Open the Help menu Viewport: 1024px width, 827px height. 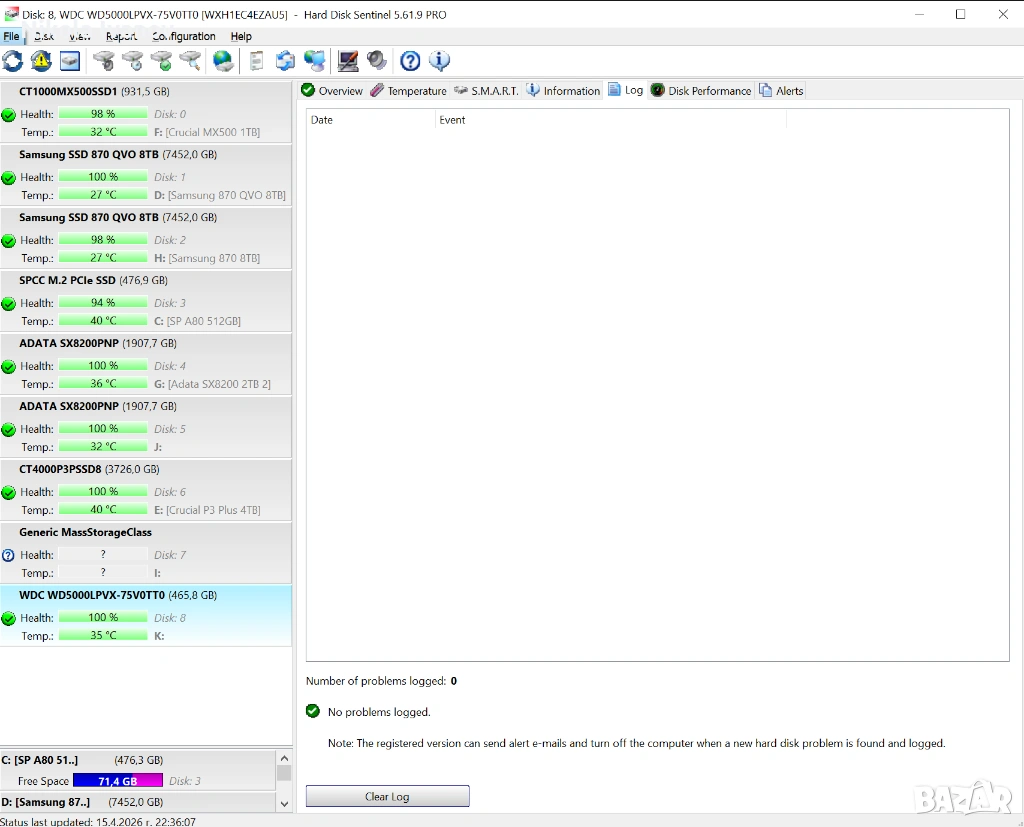pyautogui.click(x=241, y=37)
